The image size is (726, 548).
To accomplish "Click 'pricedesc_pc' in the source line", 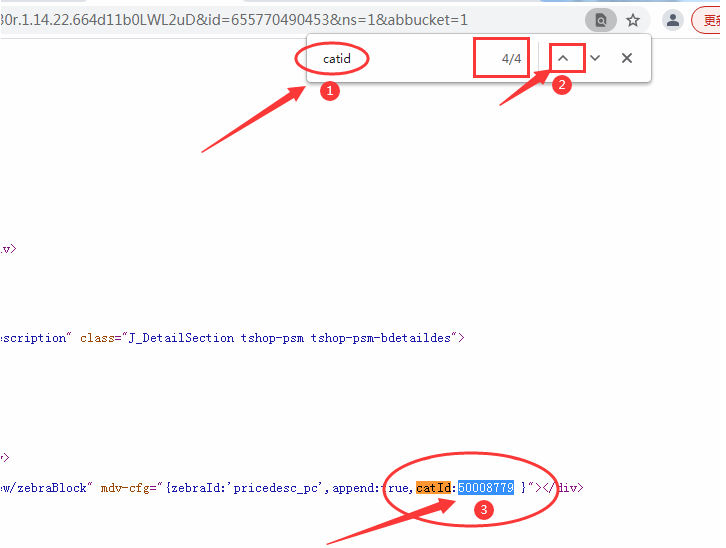I will tap(275, 488).
